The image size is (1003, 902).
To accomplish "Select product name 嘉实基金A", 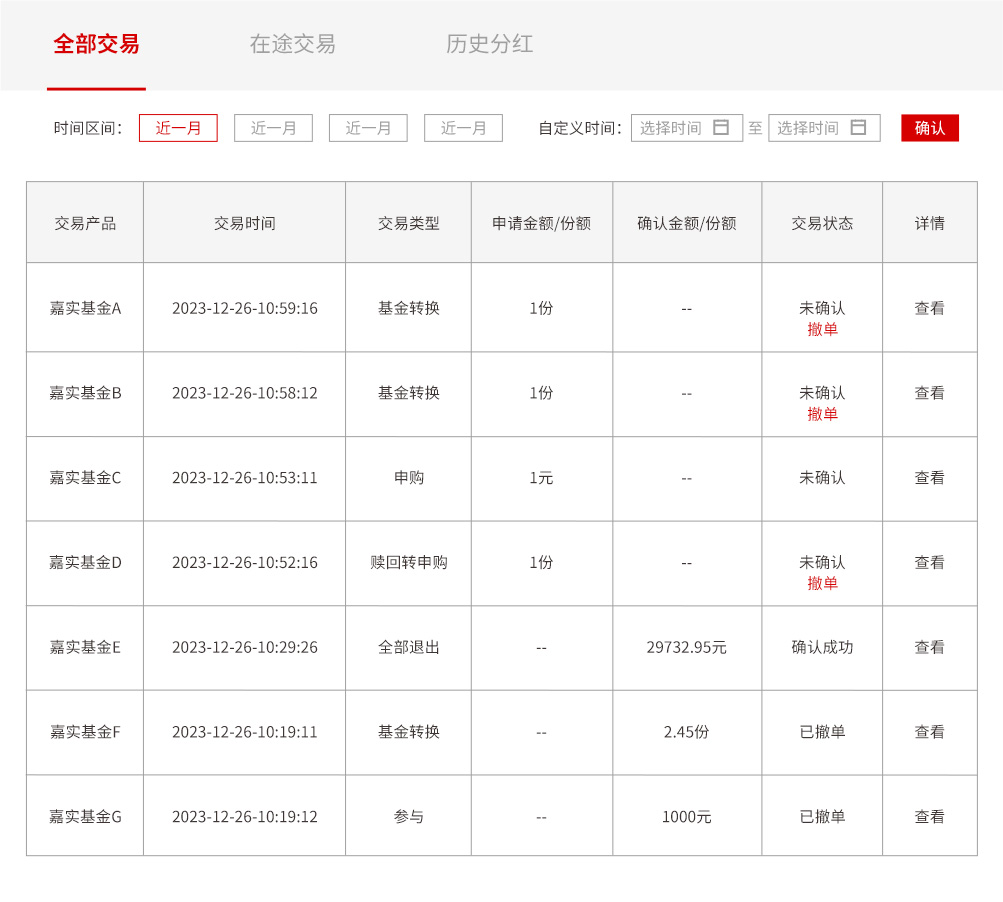I will (x=85, y=308).
